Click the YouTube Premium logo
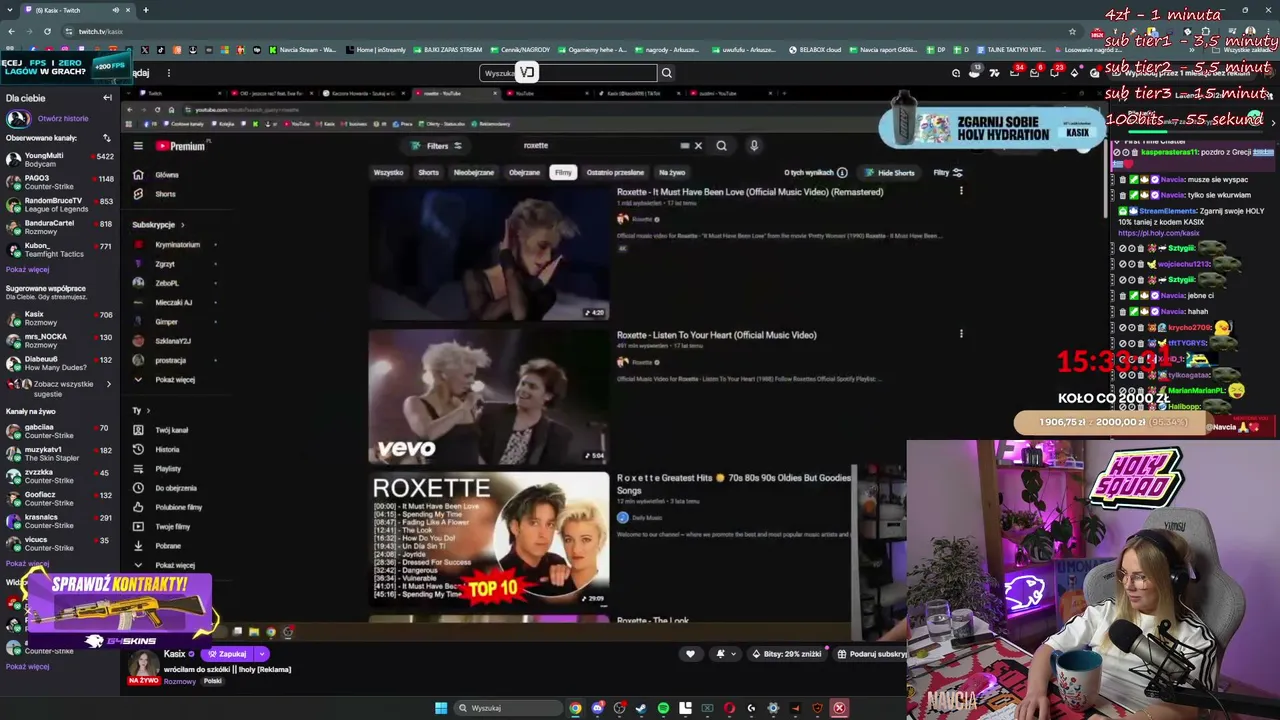 [x=180, y=146]
